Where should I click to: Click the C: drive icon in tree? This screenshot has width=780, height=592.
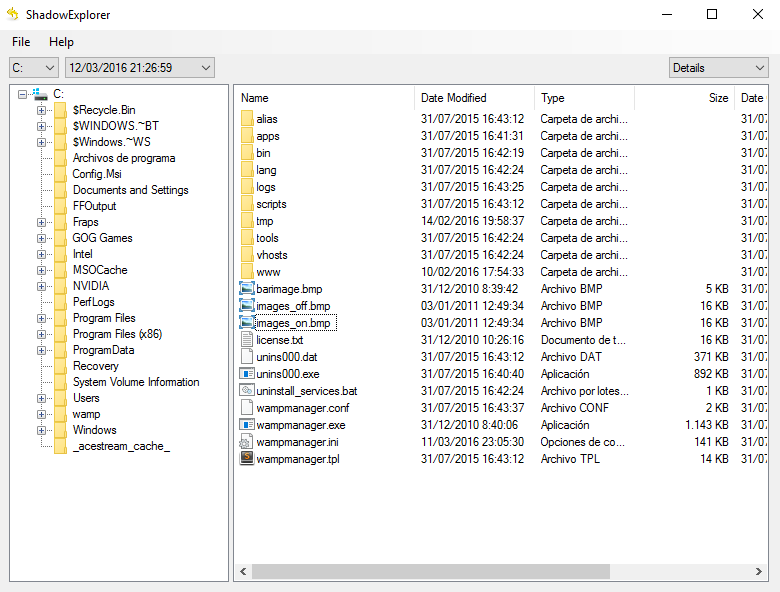click(40, 94)
